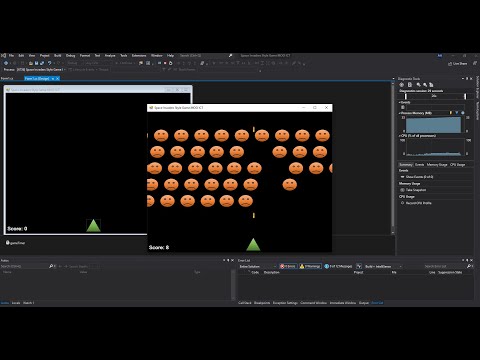Collapse the Events graph section

click(400, 102)
